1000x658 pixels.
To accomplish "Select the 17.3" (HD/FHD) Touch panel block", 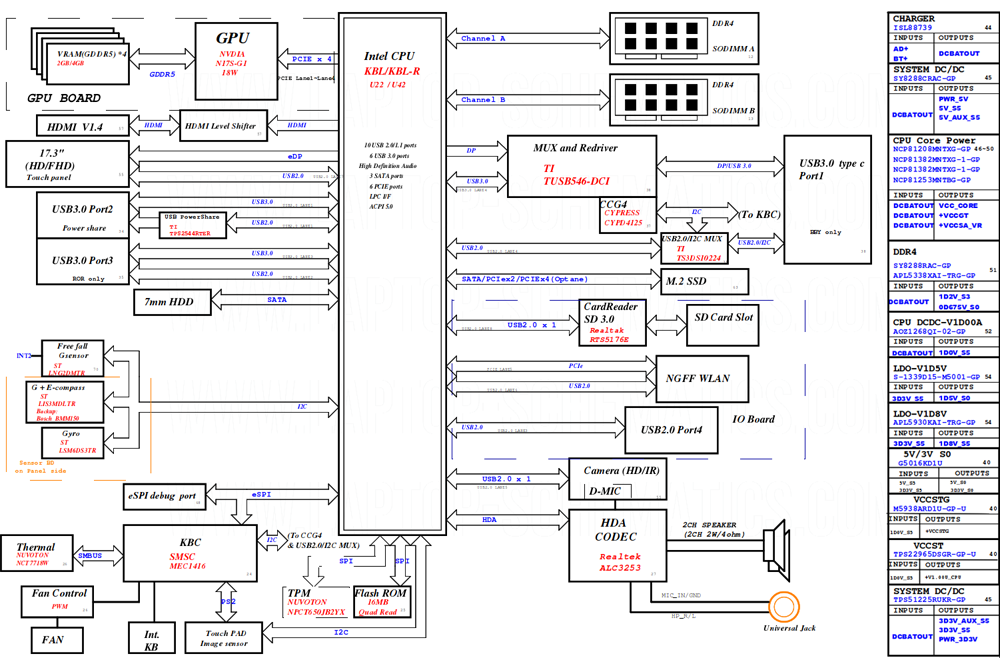I will [67, 164].
